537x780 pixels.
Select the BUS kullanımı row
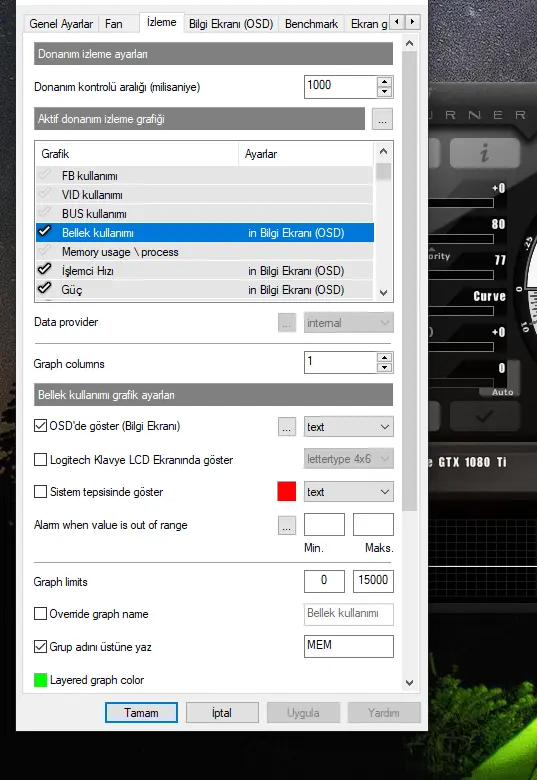204,213
